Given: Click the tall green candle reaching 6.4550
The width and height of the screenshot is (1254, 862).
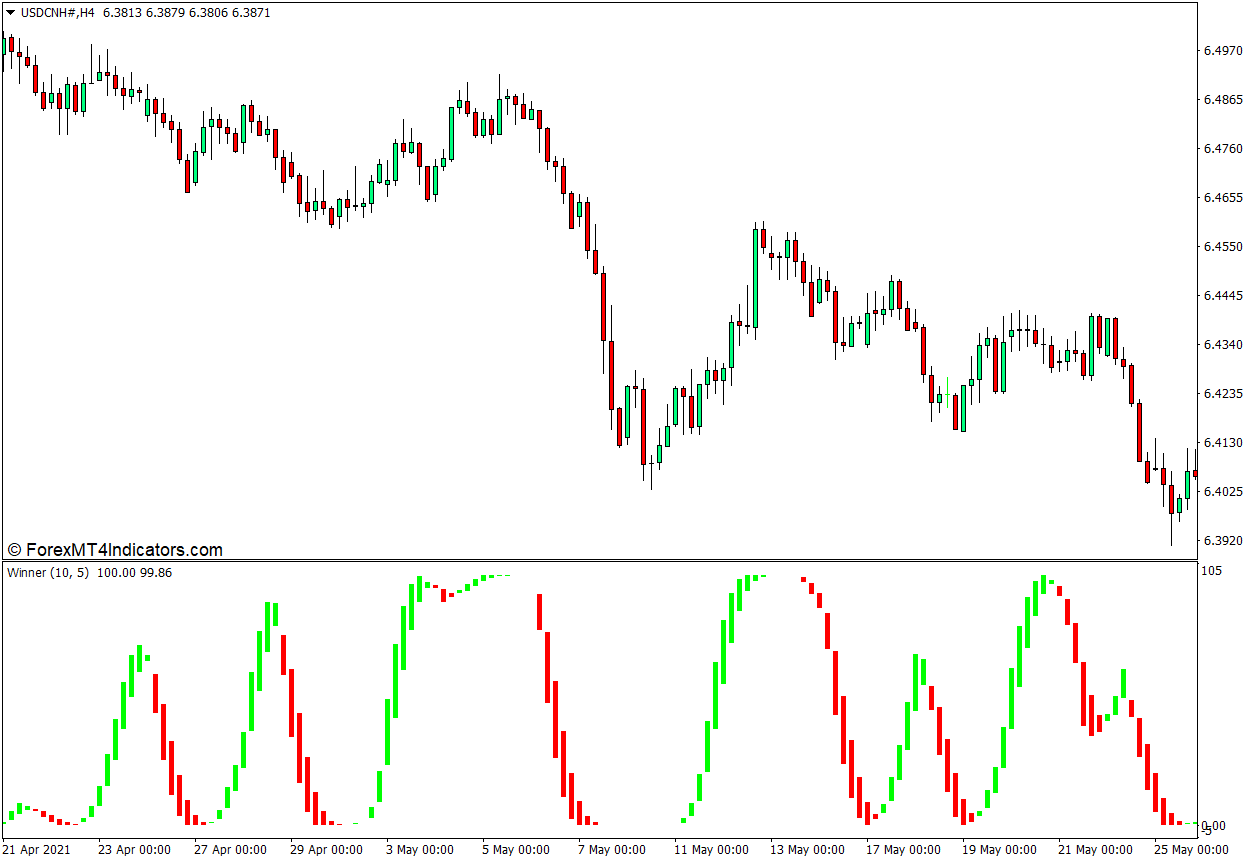Looking at the screenshot, I should [755, 278].
